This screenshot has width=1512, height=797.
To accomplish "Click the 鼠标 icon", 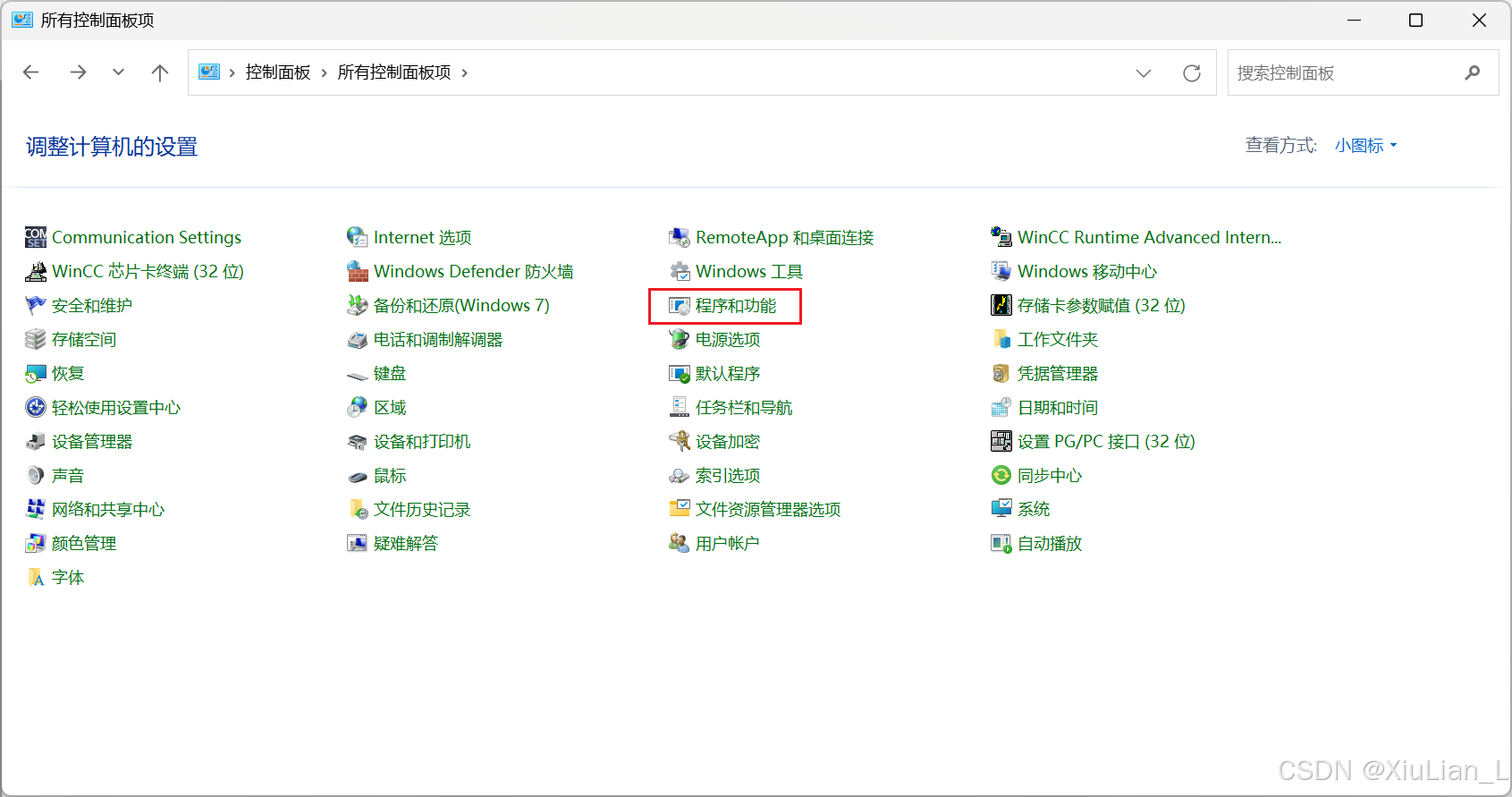I will [x=358, y=477].
